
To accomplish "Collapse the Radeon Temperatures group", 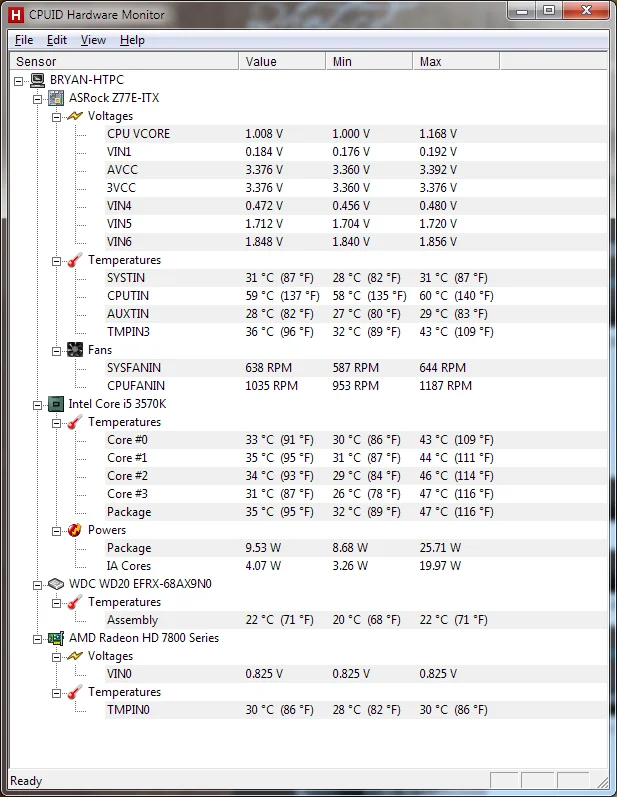I will click(56, 693).
